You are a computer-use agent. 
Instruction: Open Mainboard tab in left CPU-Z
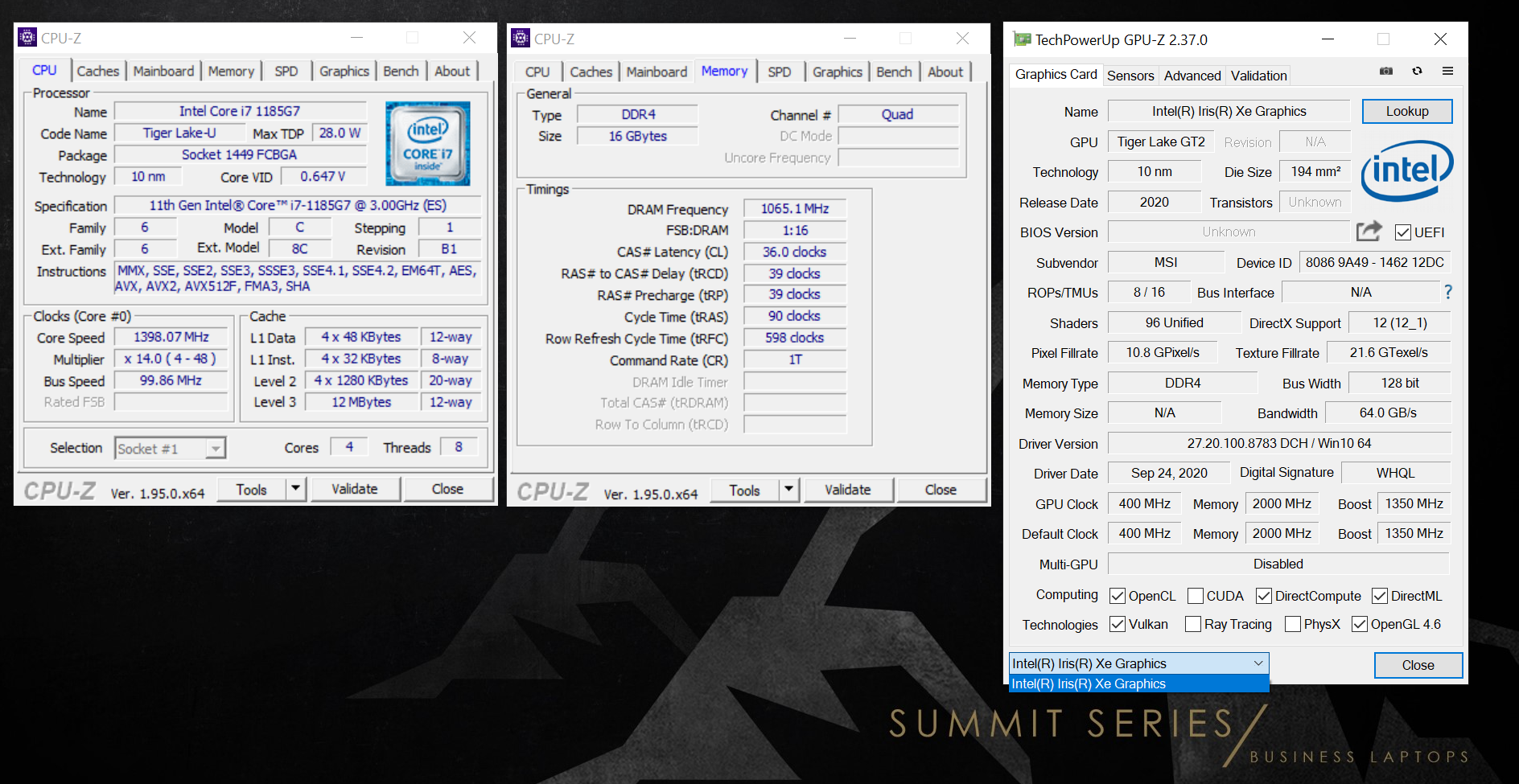pyautogui.click(x=163, y=71)
